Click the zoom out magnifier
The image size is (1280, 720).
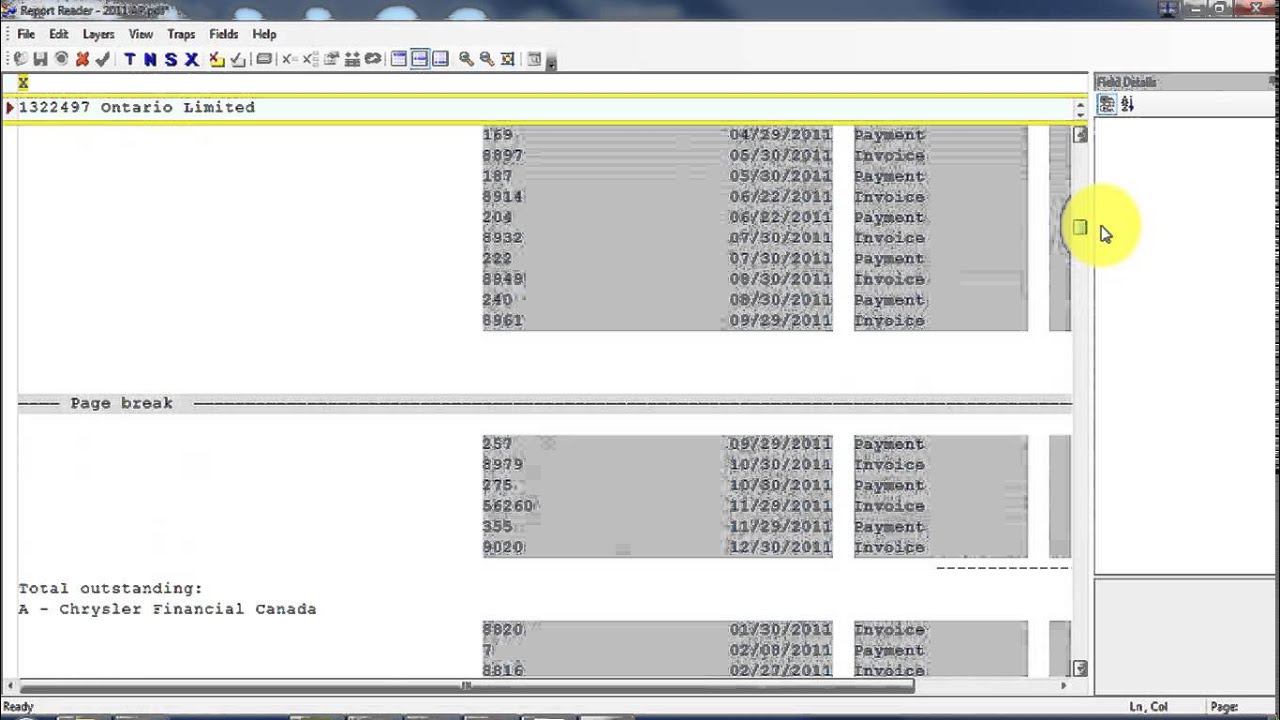487,59
